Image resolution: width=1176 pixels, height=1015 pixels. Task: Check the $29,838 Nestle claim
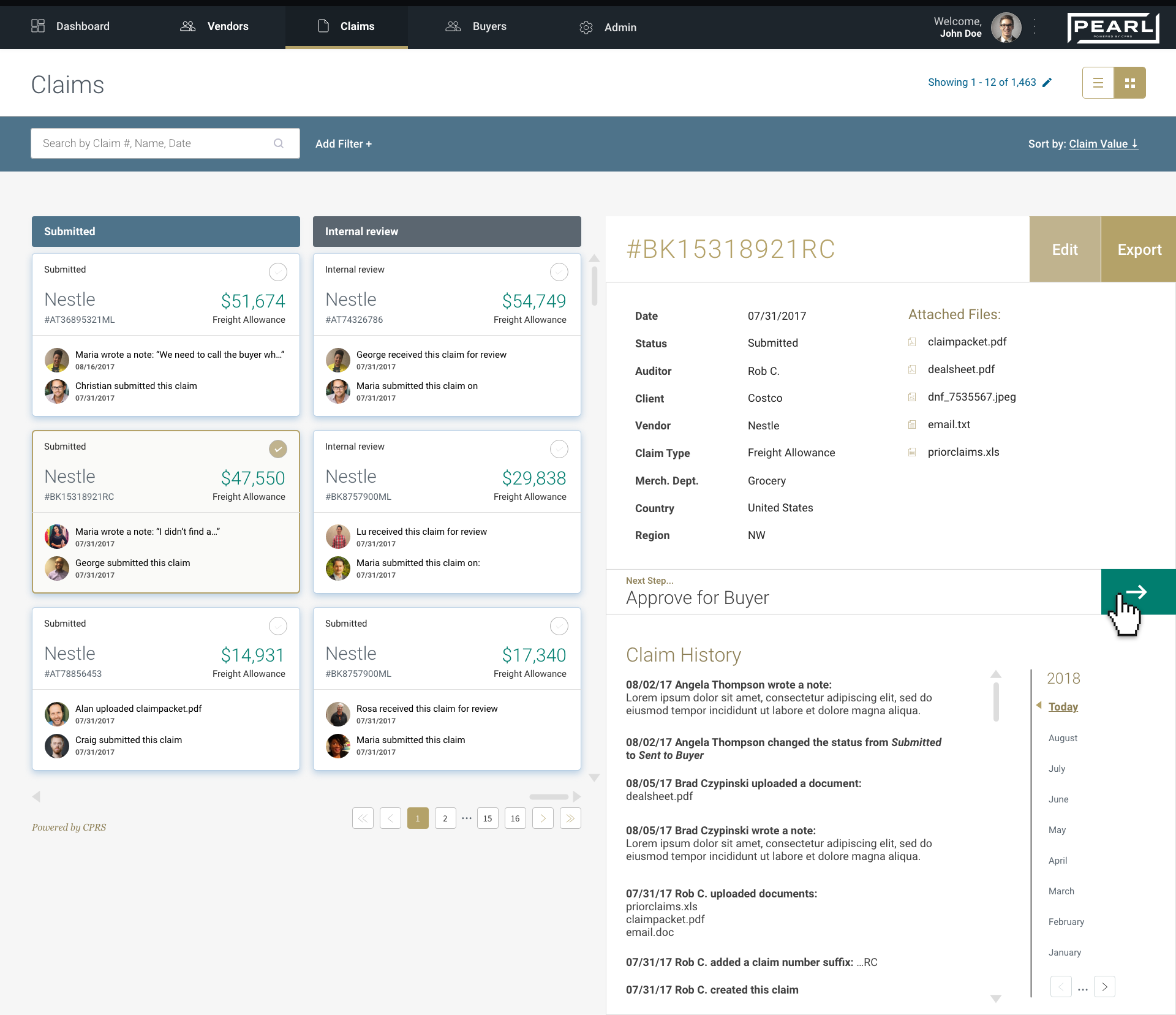click(x=559, y=449)
